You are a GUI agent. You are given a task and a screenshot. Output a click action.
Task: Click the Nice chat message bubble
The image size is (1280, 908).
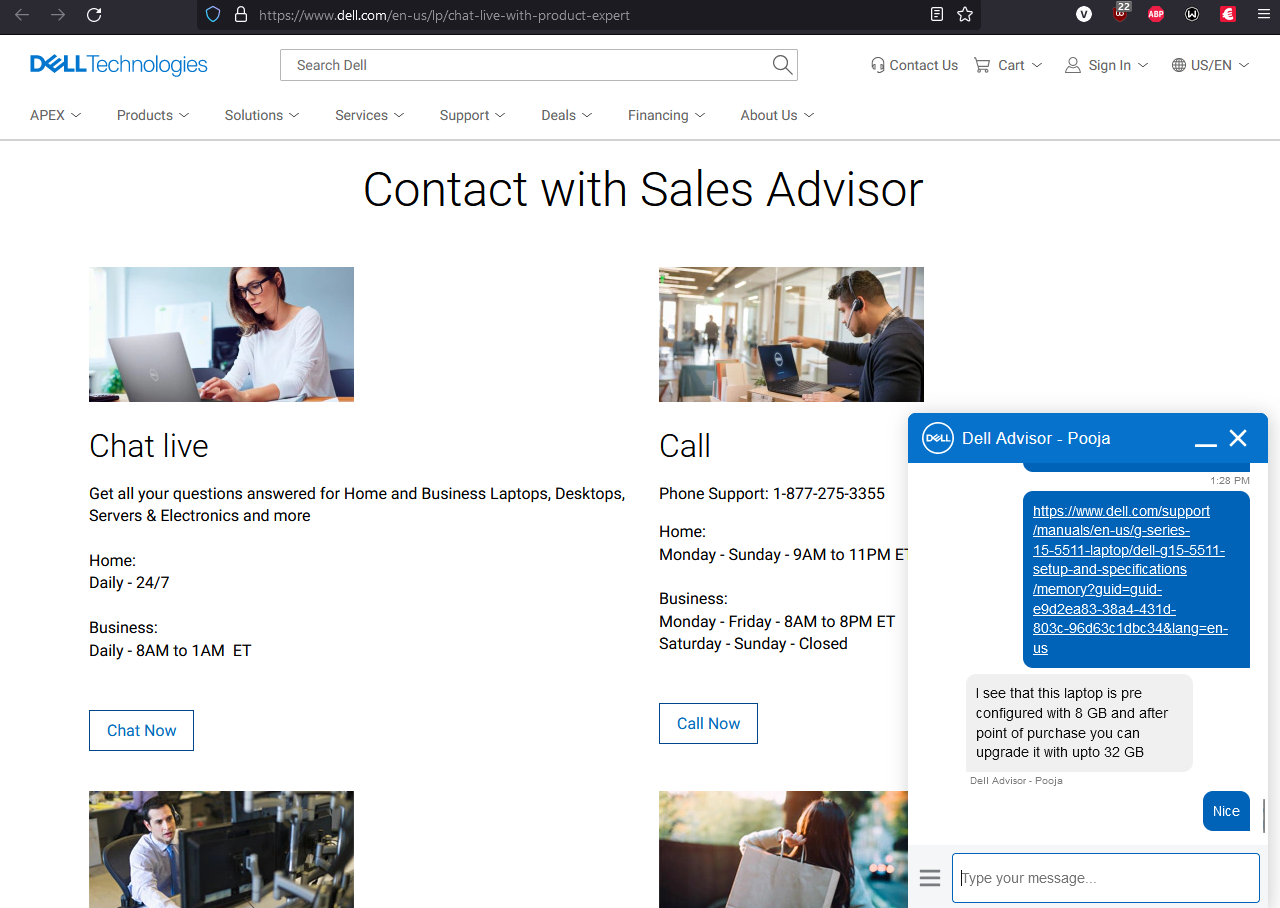[x=1226, y=811]
